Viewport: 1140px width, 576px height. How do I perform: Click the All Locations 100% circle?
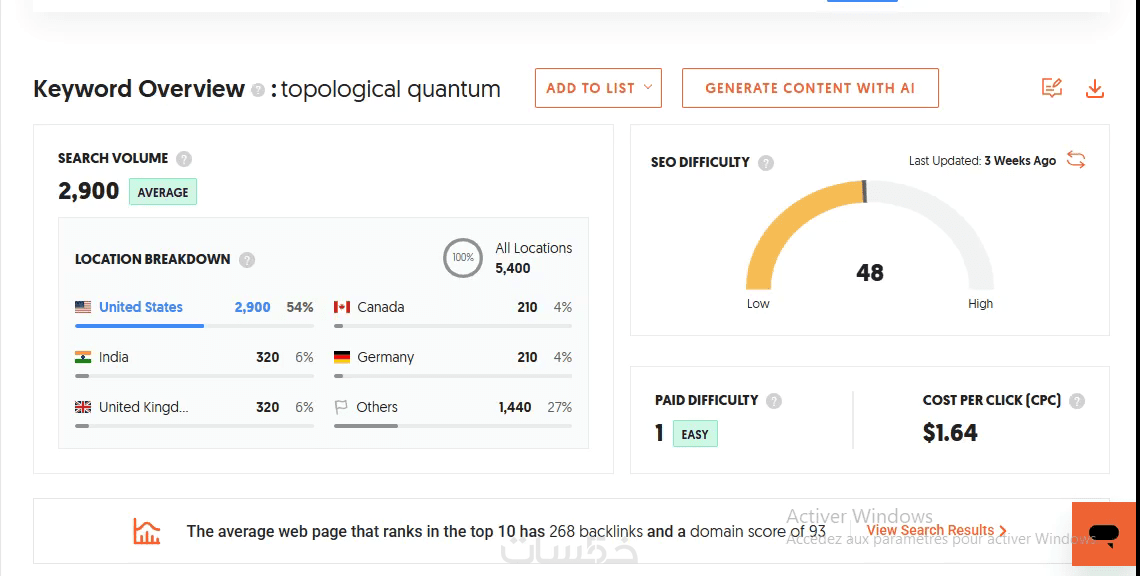(463, 258)
